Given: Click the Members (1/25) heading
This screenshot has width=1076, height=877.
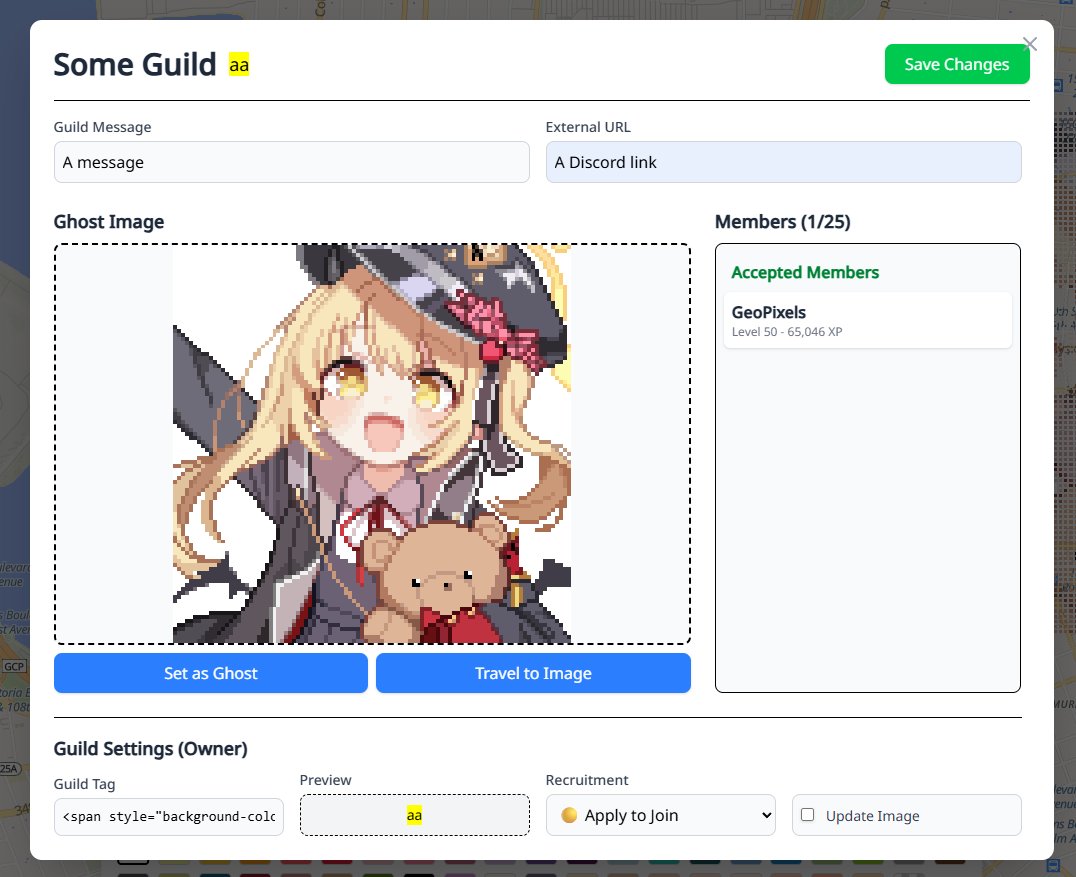Looking at the screenshot, I should (x=782, y=222).
